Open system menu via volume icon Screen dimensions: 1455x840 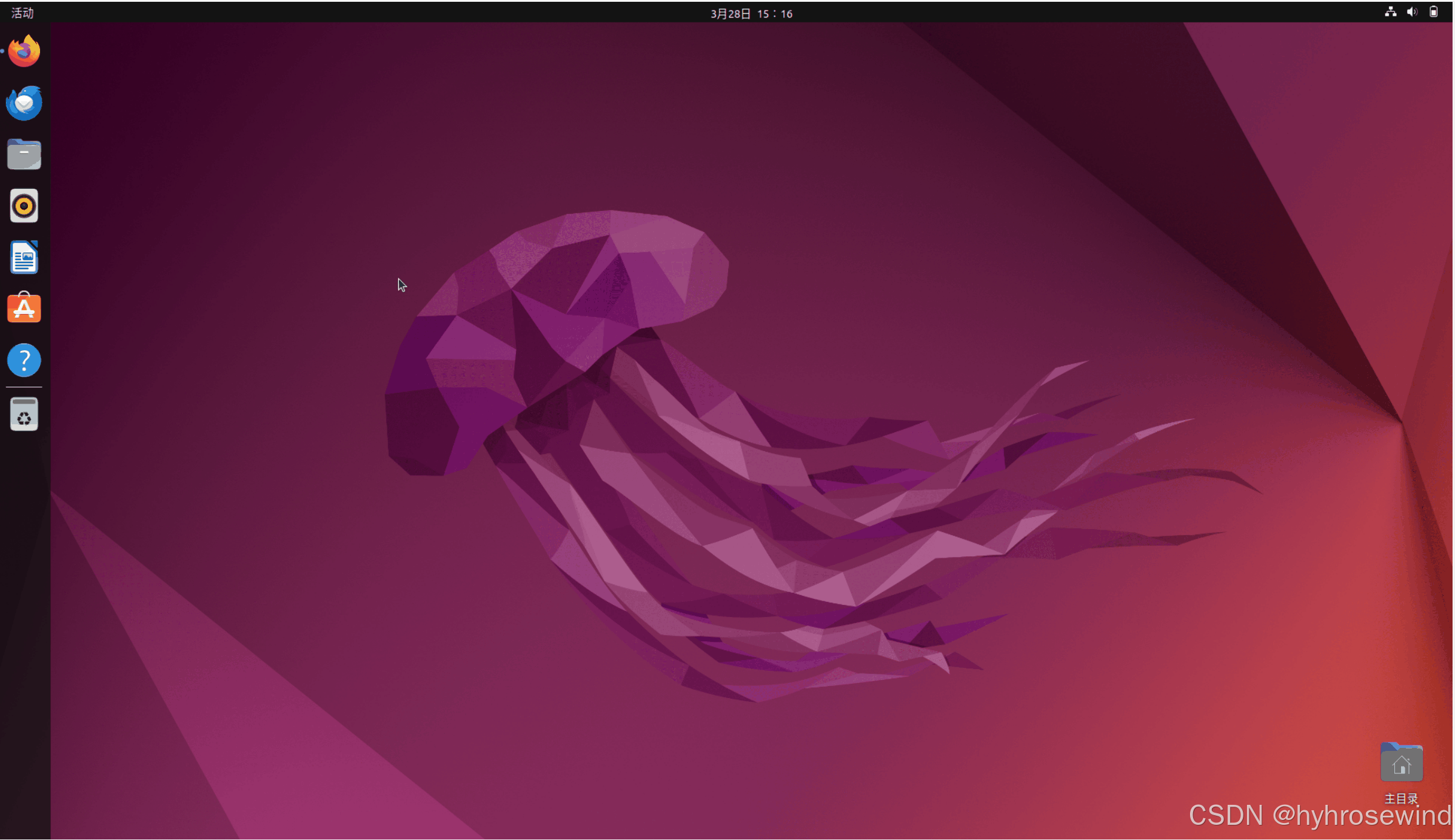pos(1412,12)
